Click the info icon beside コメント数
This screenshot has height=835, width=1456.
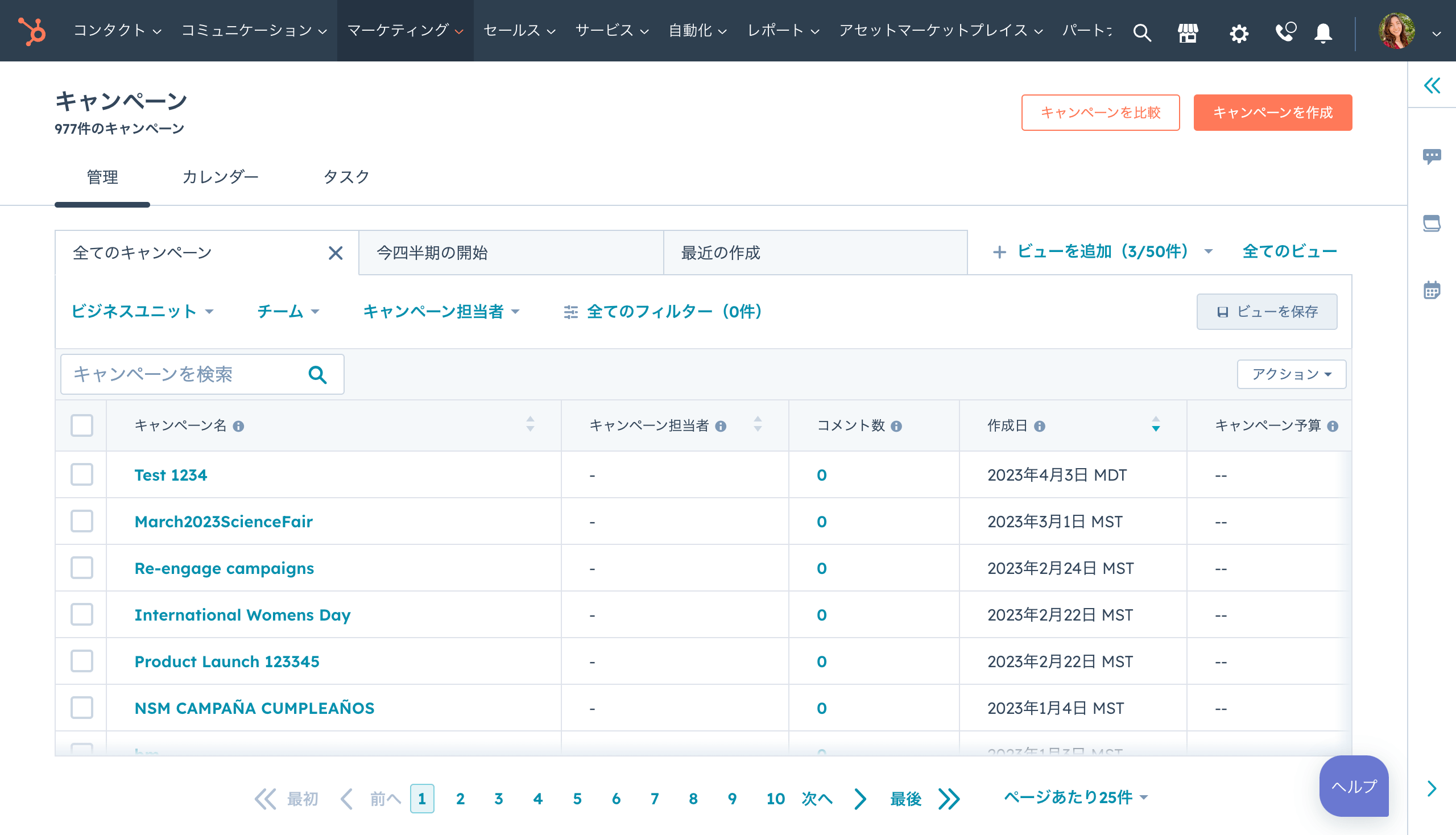[x=896, y=426]
